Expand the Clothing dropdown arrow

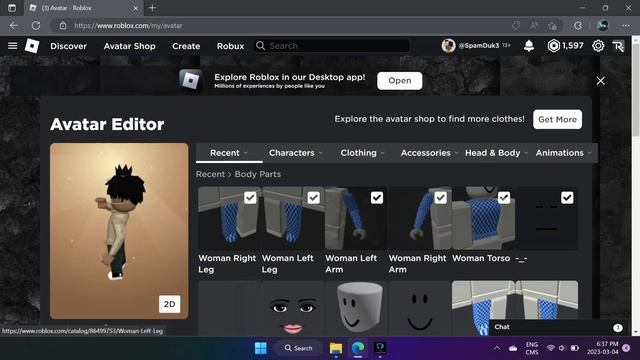[383, 153]
